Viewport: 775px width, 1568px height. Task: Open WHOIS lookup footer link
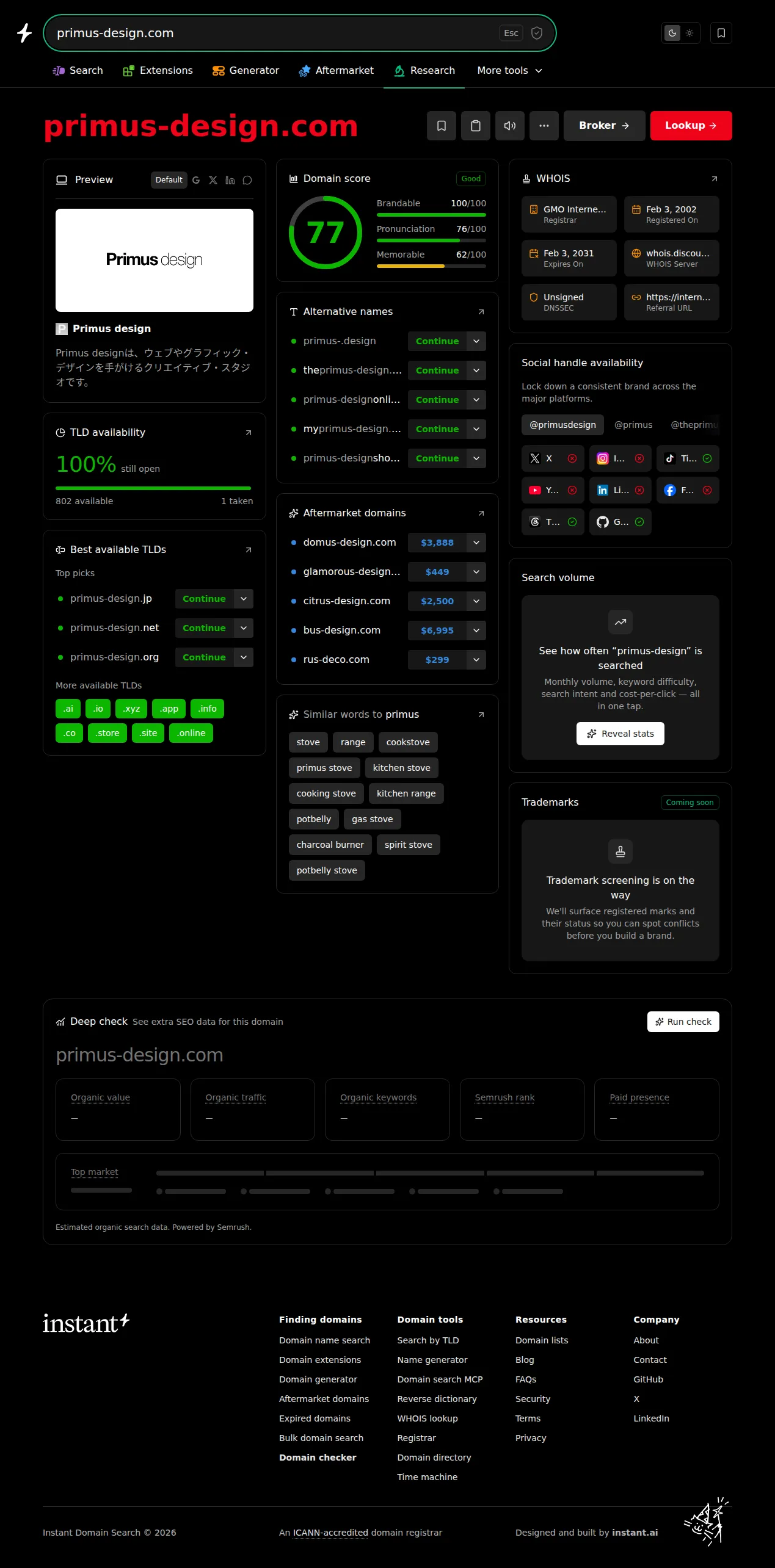coord(428,1418)
